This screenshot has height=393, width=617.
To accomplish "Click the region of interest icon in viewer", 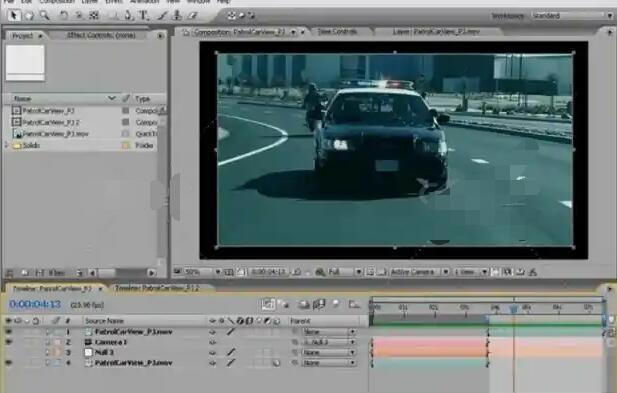I will 369,272.
